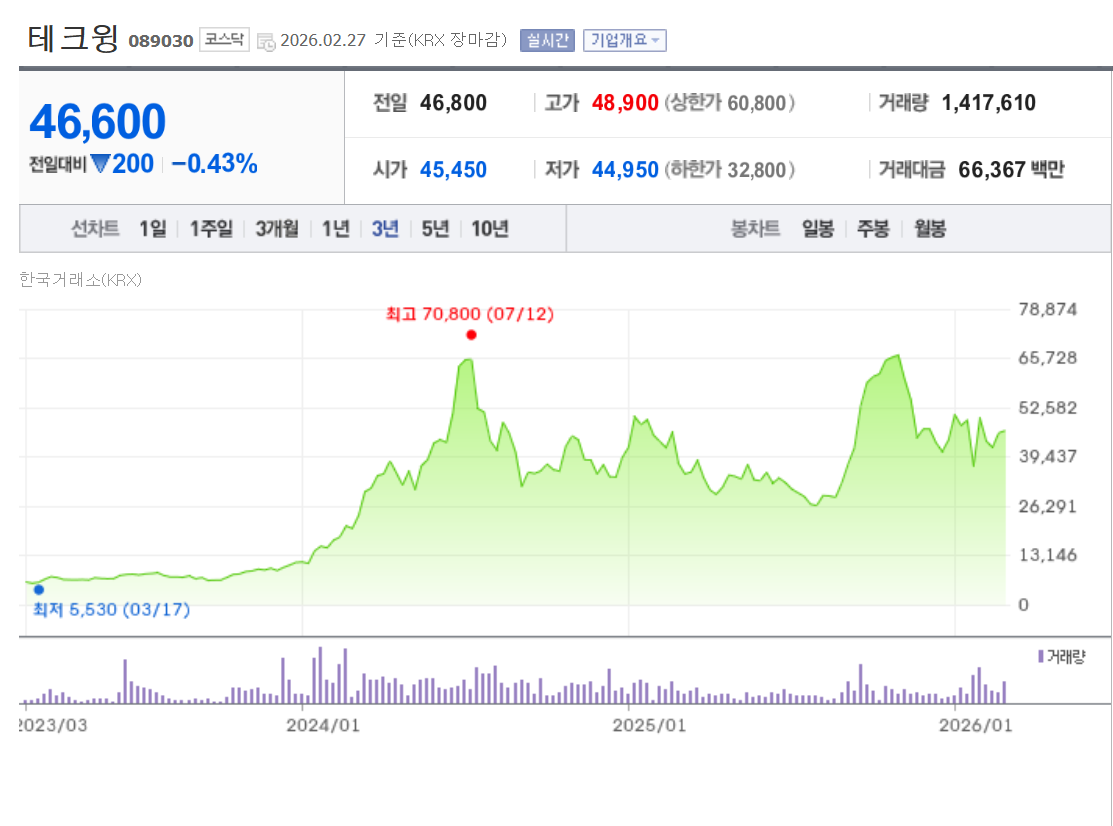Select the 3개월 line chart tab

coord(277,228)
